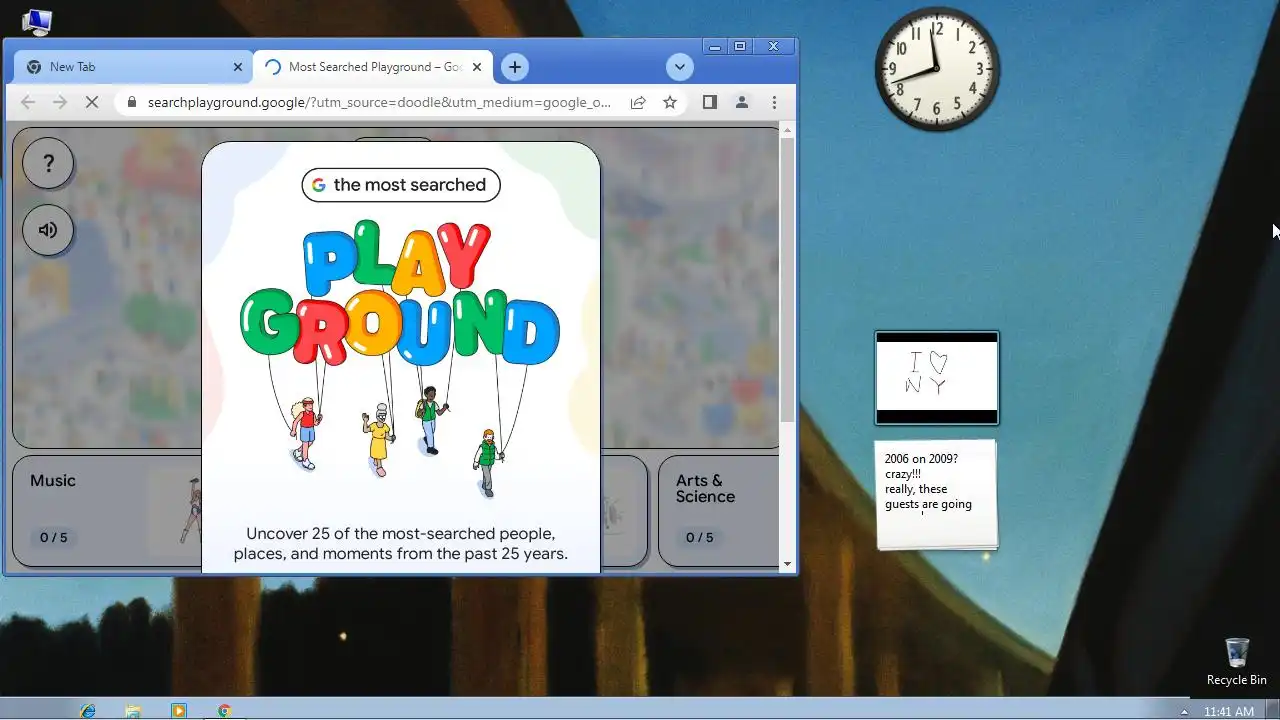Open Chrome three-dot menu
Viewport: 1280px width, 720px height.
pos(774,102)
